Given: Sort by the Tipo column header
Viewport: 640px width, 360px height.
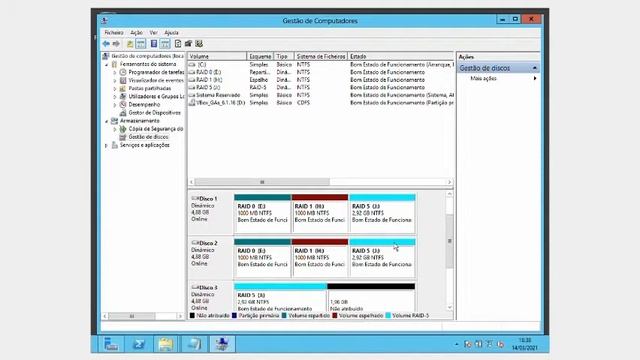Looking at the screenshot, I should pos(284,56).
